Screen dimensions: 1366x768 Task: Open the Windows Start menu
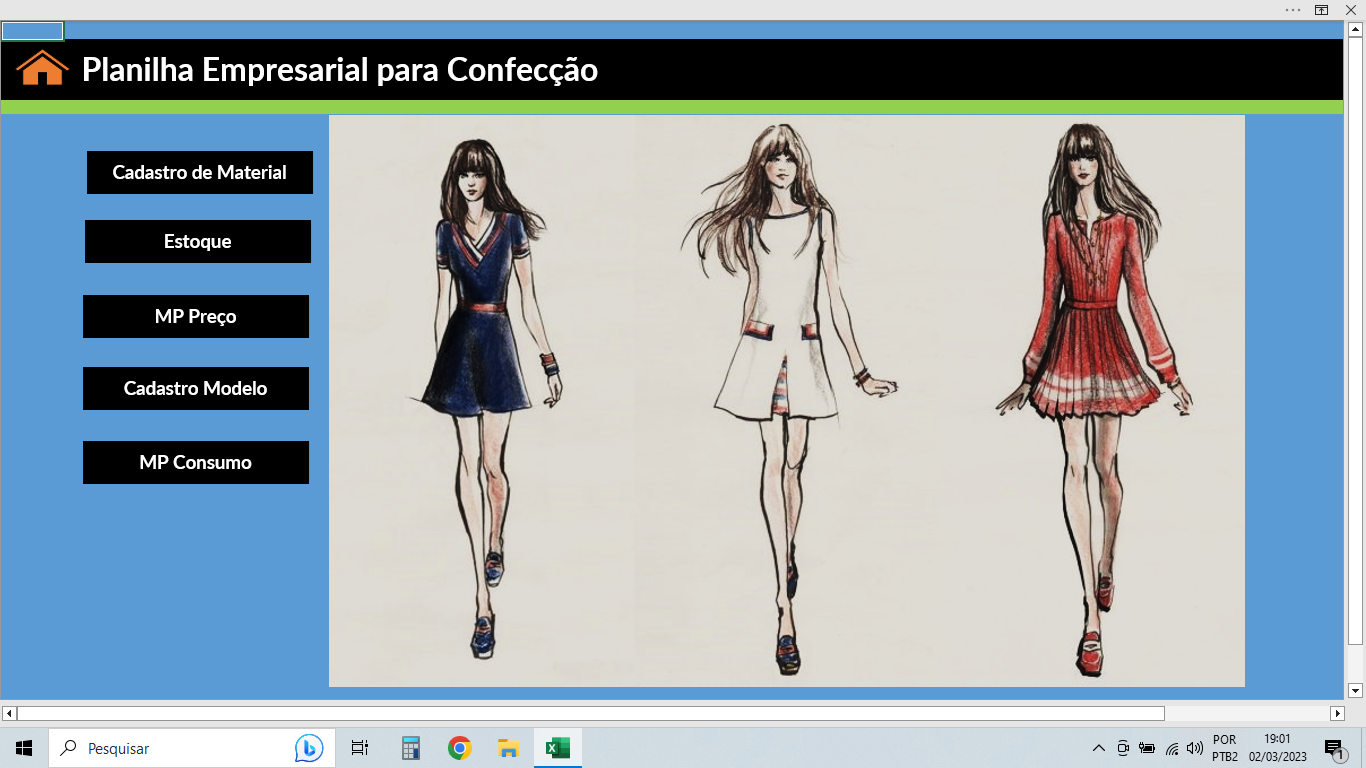coord(24,748)
